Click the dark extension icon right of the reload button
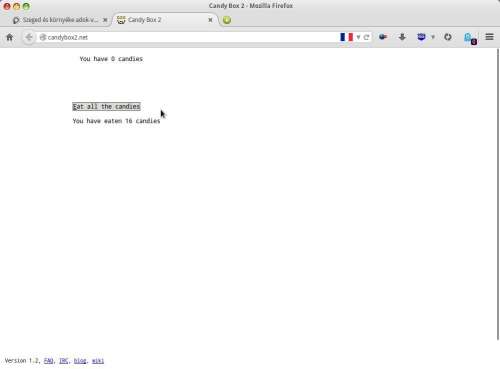This screenshot has width=500, height=369. pyautogui.click(x=383, y=37)
